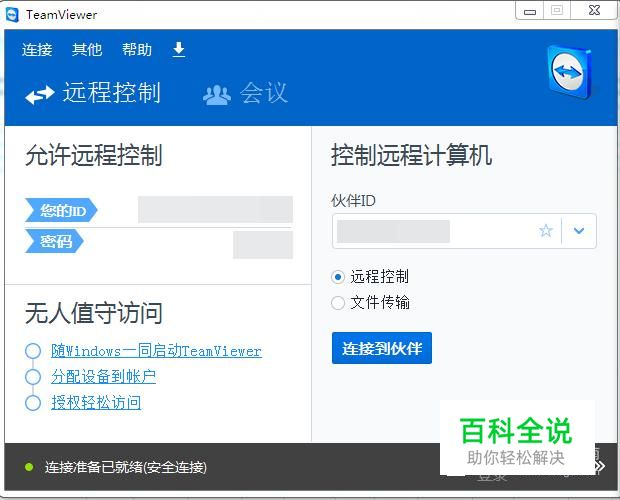
Task: Click the 密码 label tag
Action: pyautogui.click(x=54, y=241)
